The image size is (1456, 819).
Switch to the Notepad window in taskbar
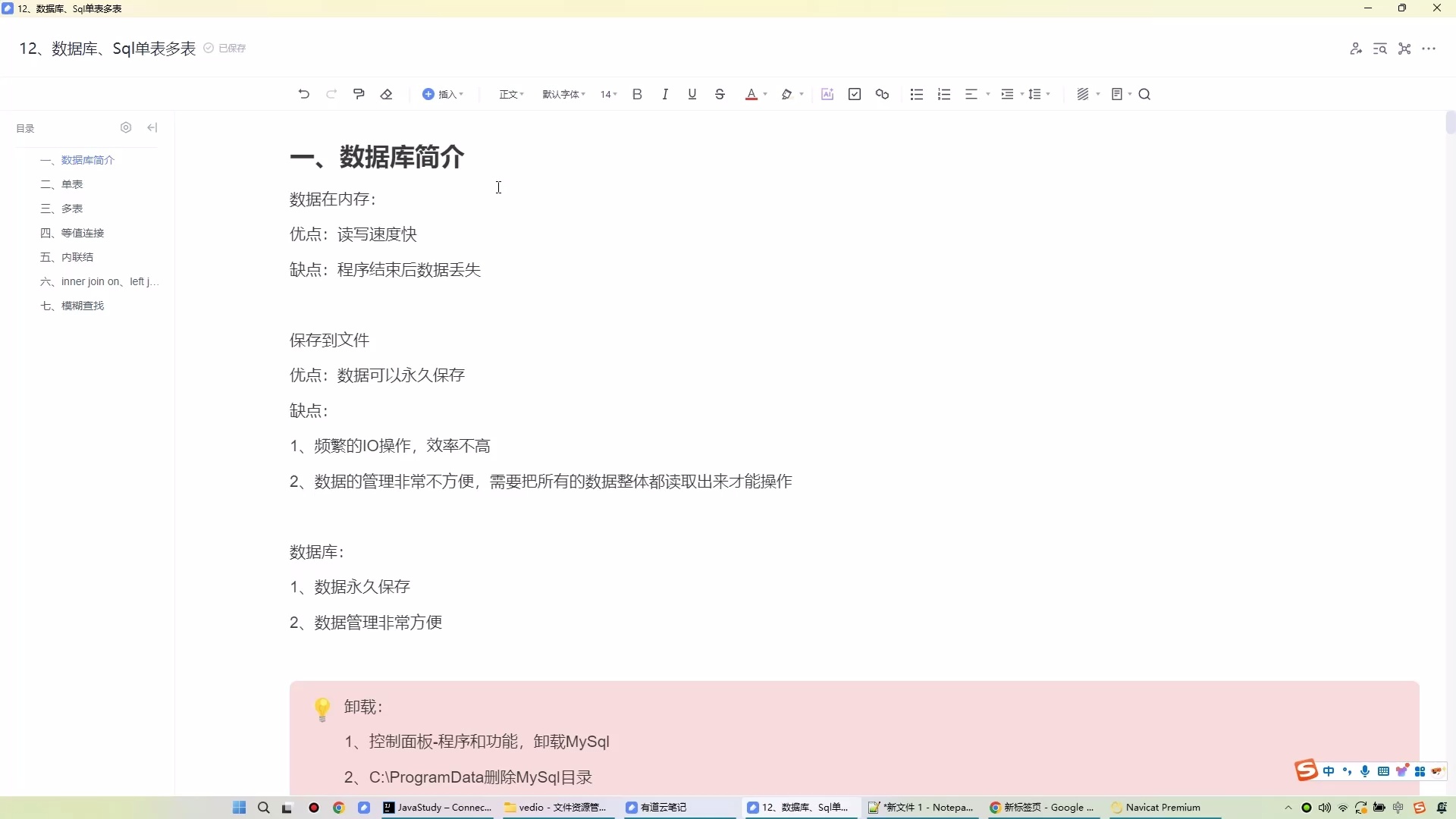point(921,808)
